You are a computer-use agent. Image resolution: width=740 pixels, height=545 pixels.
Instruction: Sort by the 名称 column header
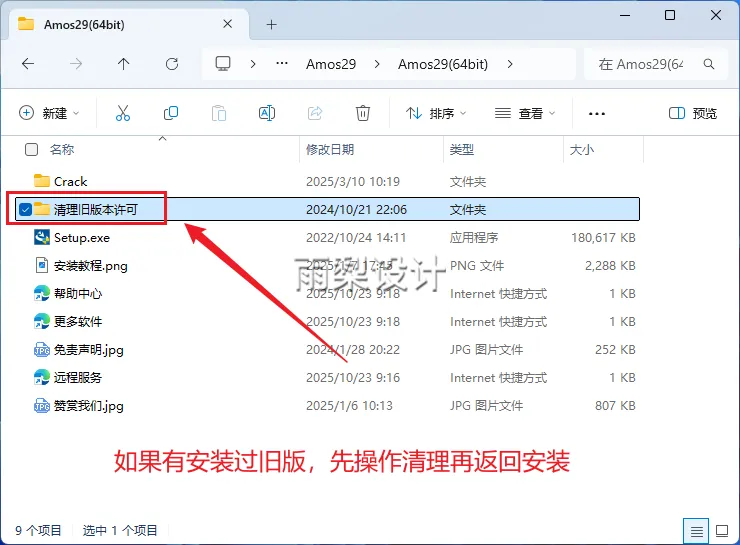pyautogui.click(x=62, y=150)
